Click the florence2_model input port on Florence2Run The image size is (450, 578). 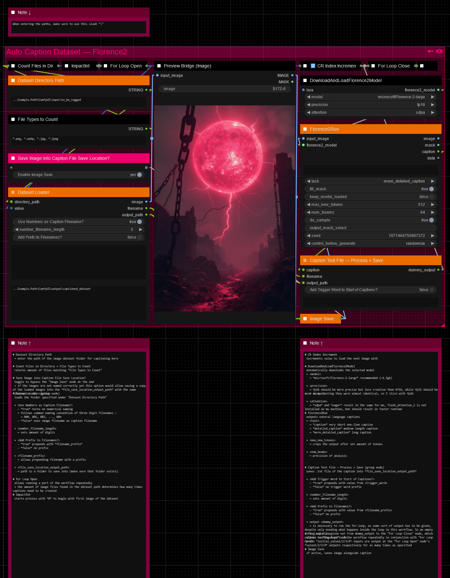pos(303,145)
